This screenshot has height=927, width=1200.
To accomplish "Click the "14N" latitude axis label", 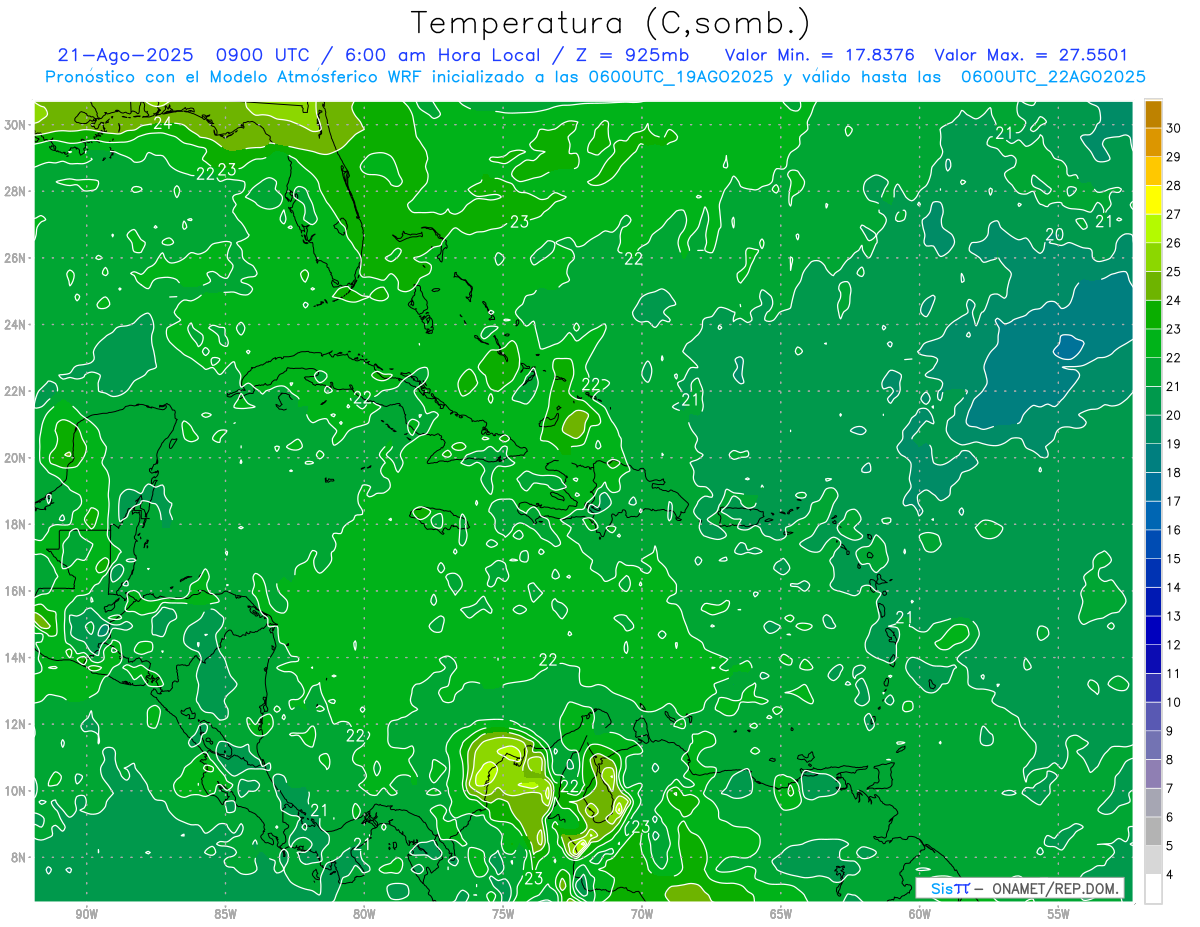I will (x=15, y=658).
